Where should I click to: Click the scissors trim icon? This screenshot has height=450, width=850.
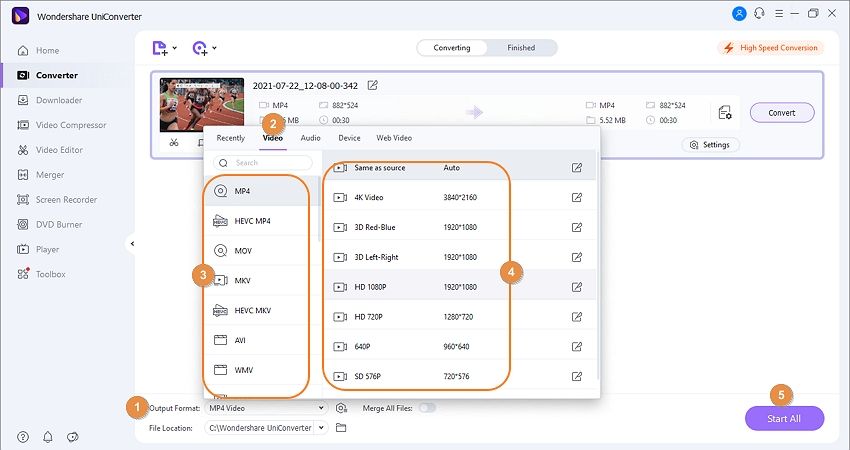[x=173, y=143]
